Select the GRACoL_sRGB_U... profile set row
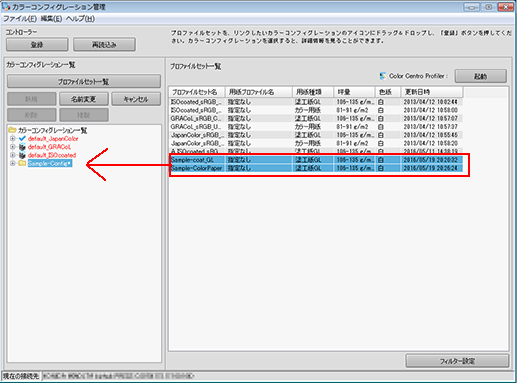Viewport: 517px width, 383px height. pyautogui.click(x=316, y=127)
